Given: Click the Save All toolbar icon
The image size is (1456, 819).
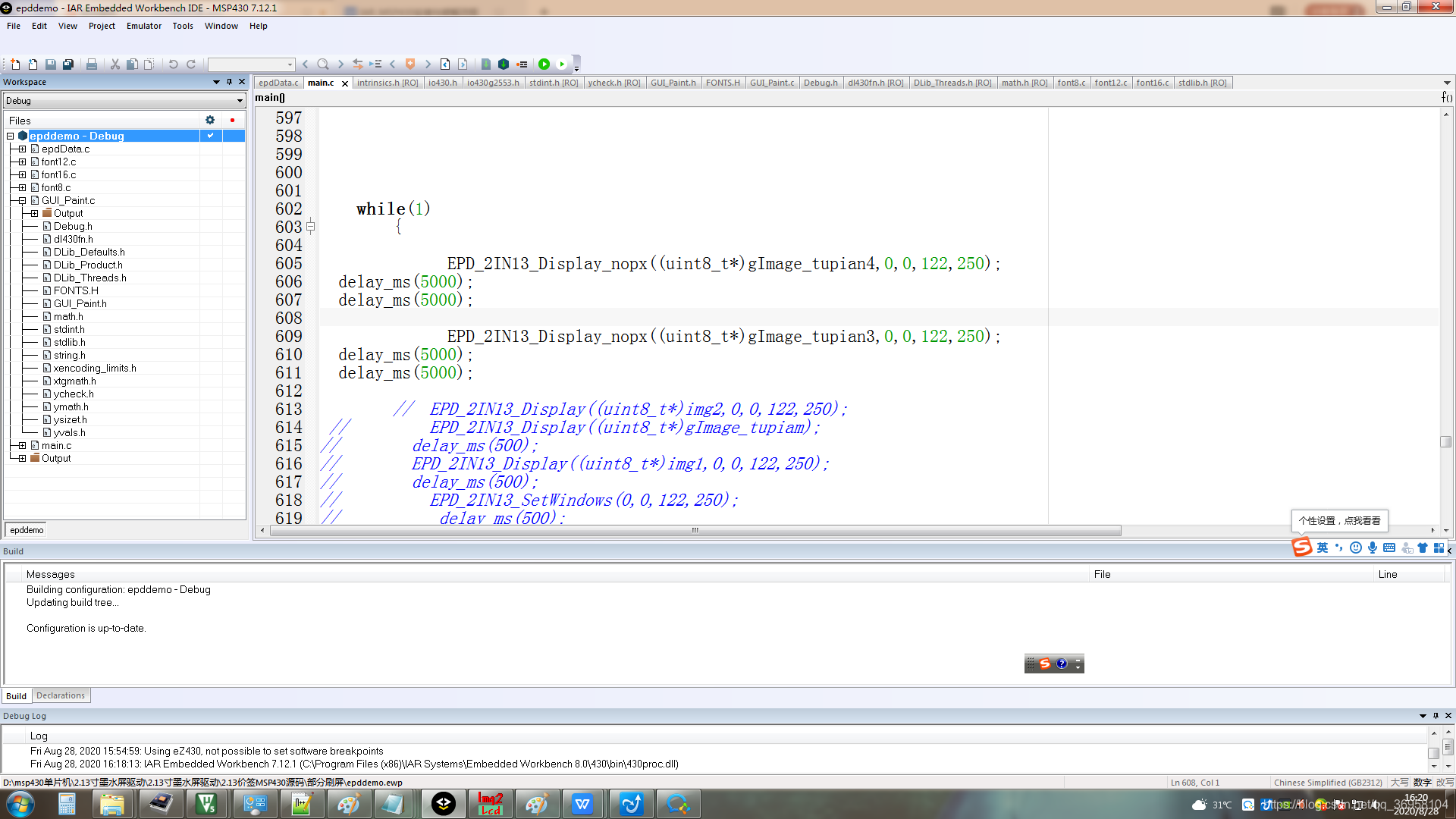Looking at the screenshot, I should [68, 64].
